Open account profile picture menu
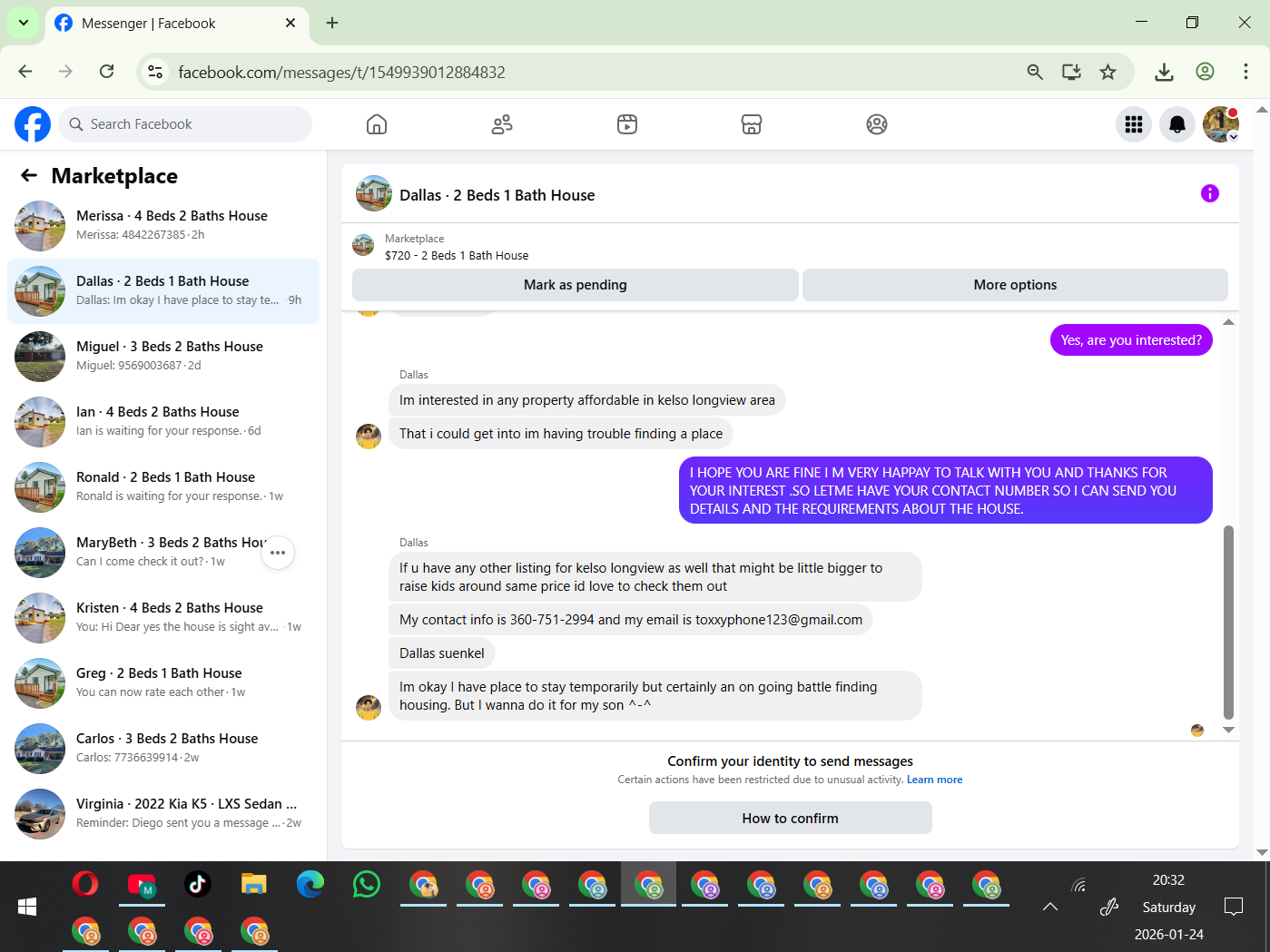1270x952 pixels. tap(1221, 124)
